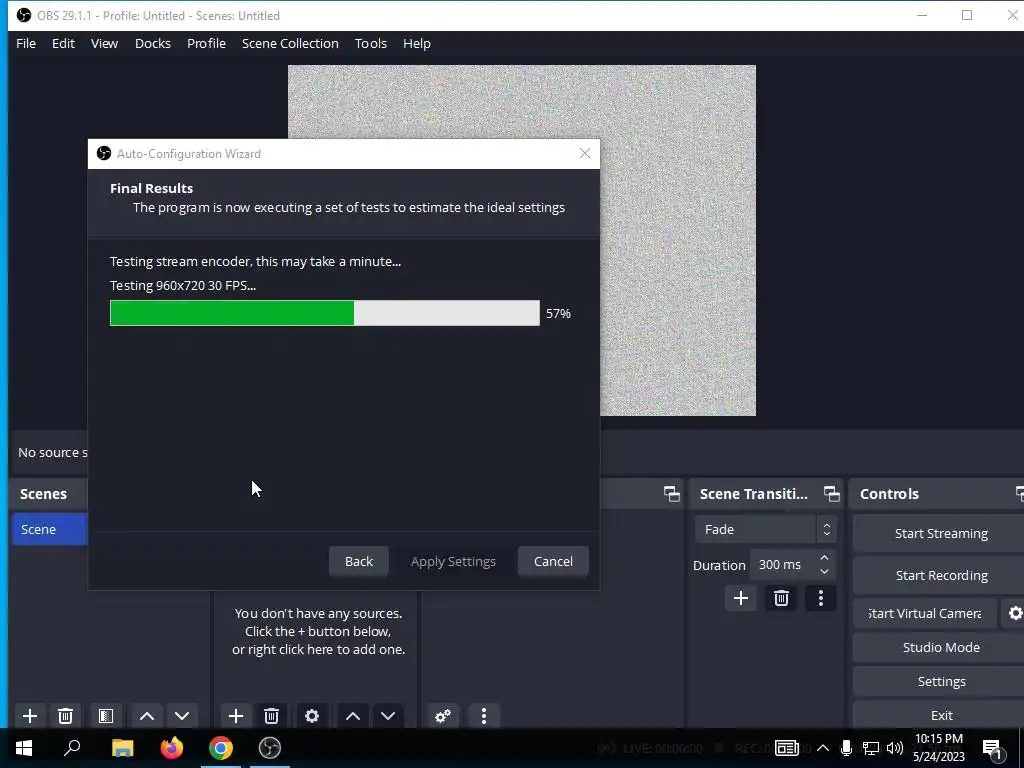The width and height of the screenshot is (1024, 768).
Task: Click Apply Settings in wizard
Action: click(x=453, y=562)
